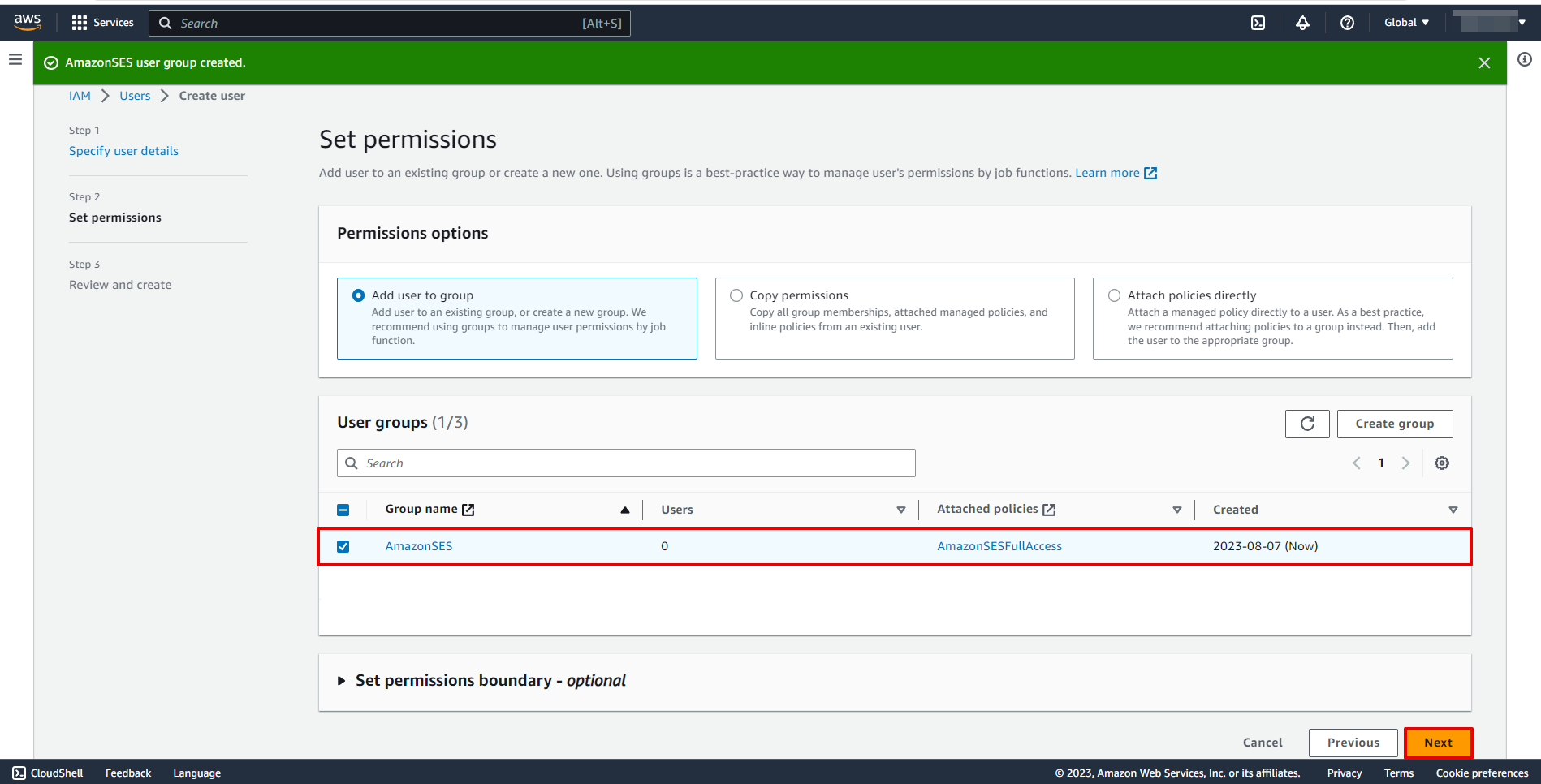This screenshot has height=784, width=1541.
Task: Open the help question mark icon
Action: [1347, 23]
